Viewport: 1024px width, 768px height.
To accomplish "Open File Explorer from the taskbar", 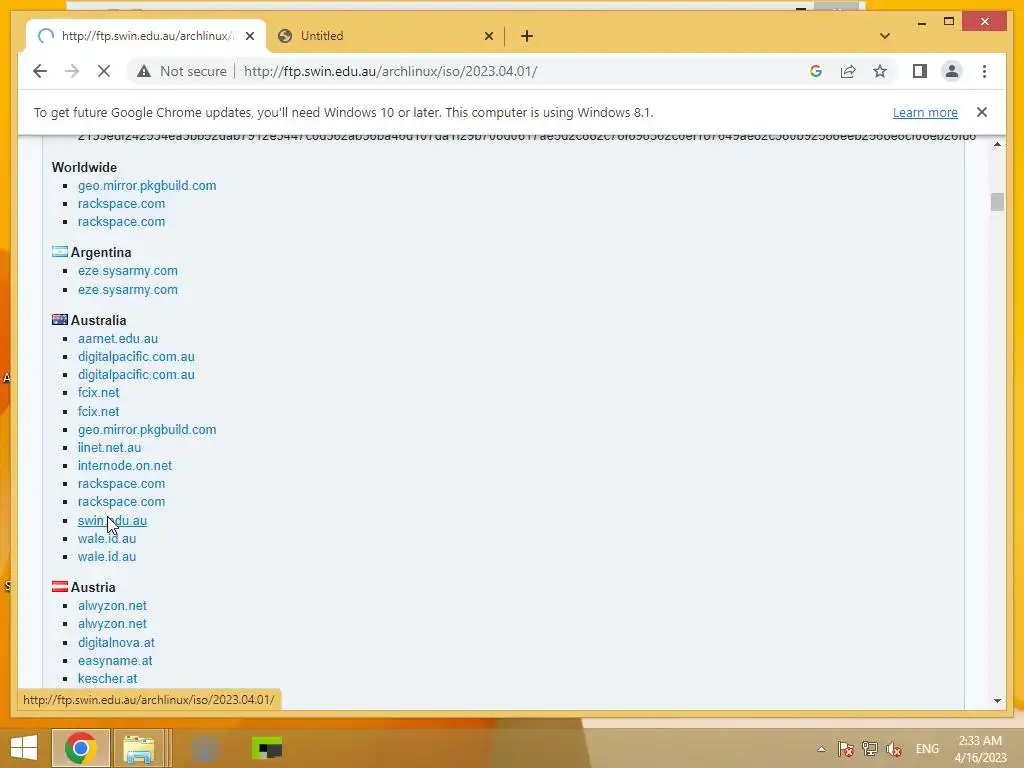I will click(139, 748).
